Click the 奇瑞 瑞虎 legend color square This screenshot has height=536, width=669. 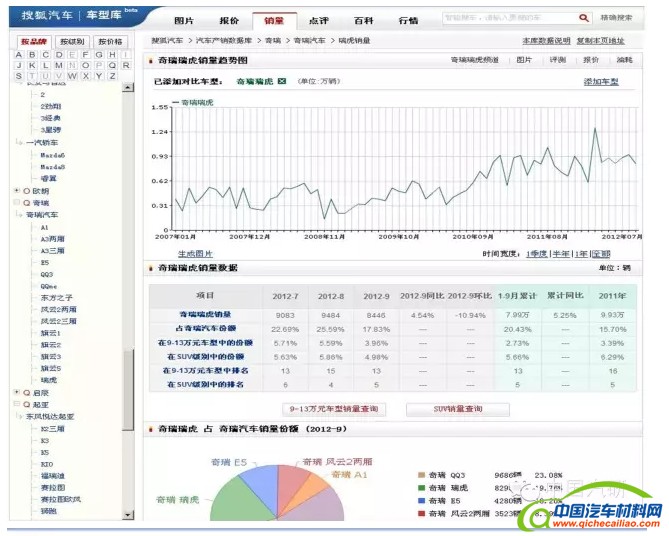pos(422,488)
